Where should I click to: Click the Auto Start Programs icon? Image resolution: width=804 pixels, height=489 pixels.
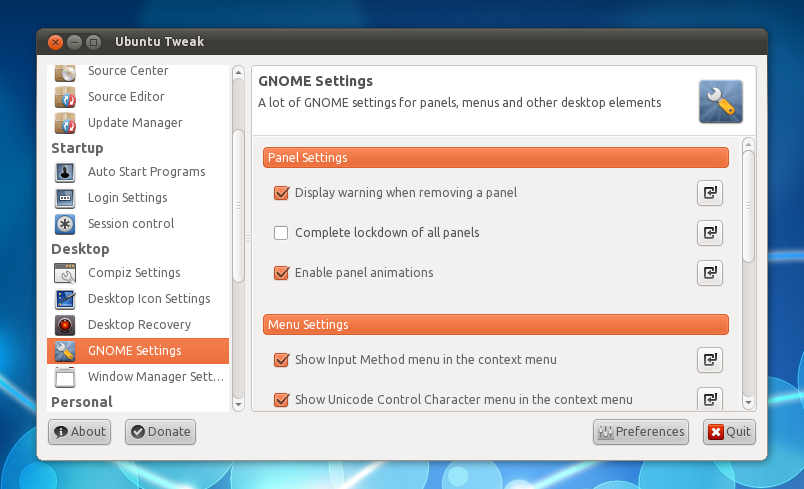click(x=65, y=172)
